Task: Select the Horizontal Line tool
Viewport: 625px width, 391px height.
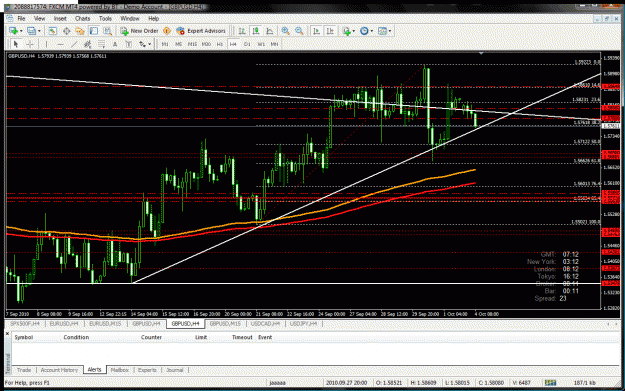Action: point(60,44)
